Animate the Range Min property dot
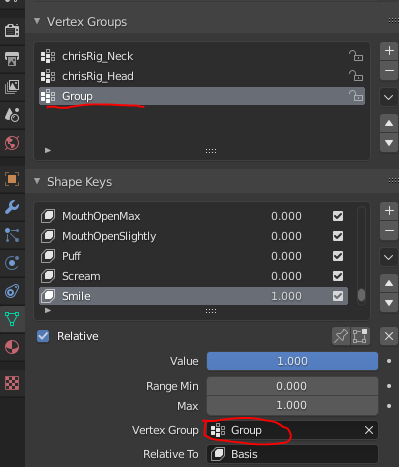 389,386
